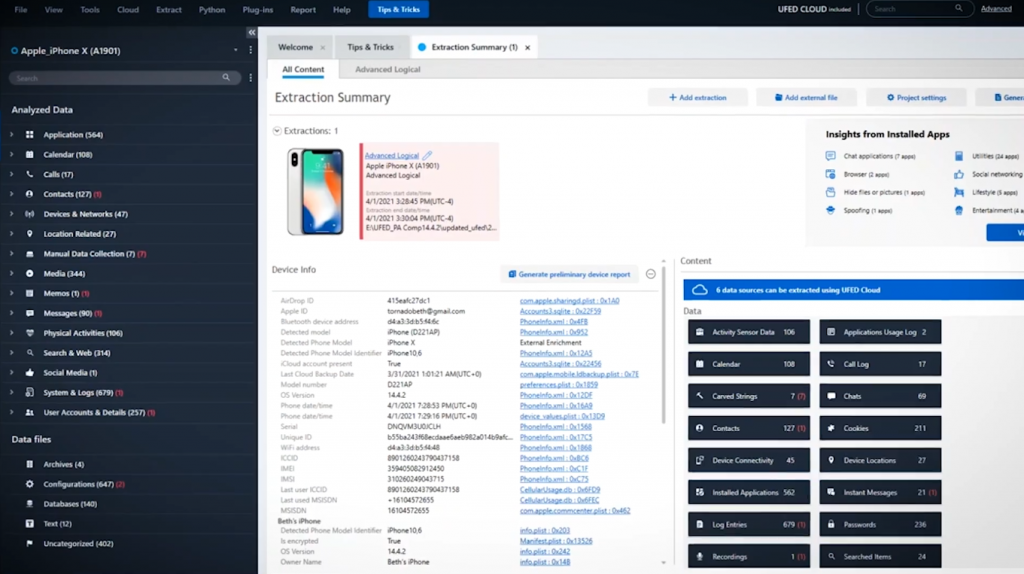Open the Python menu
The image size is (1024, 574).
212,10
